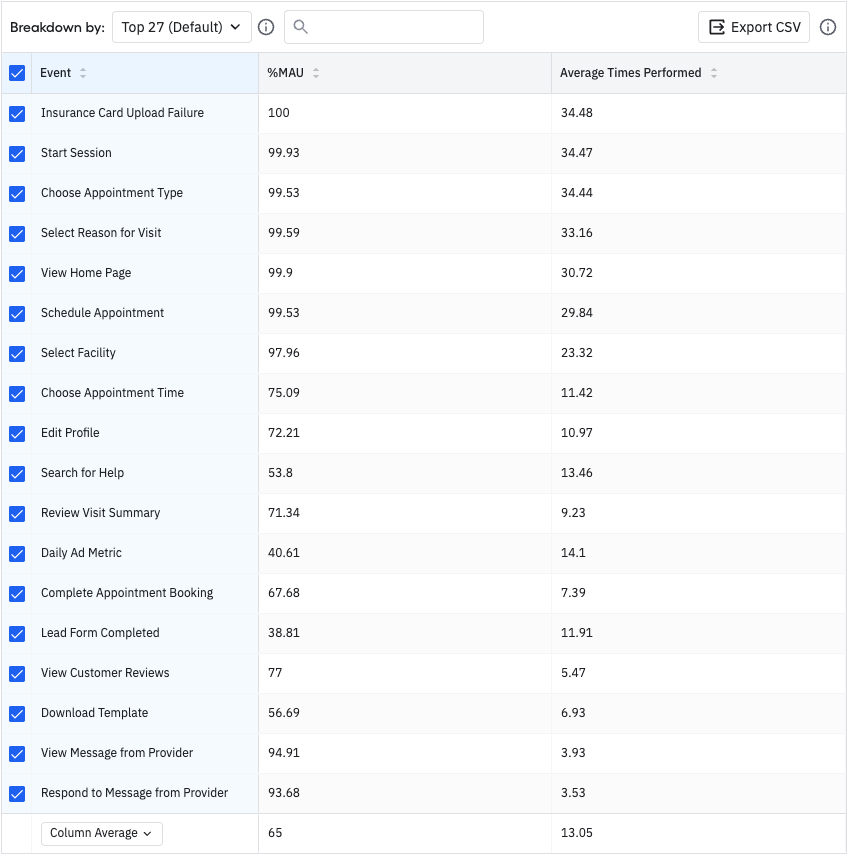Click info icon next to Breakdown dropdown
The width and height of the screenshot is (847, 854).
[x=266, y=27]
